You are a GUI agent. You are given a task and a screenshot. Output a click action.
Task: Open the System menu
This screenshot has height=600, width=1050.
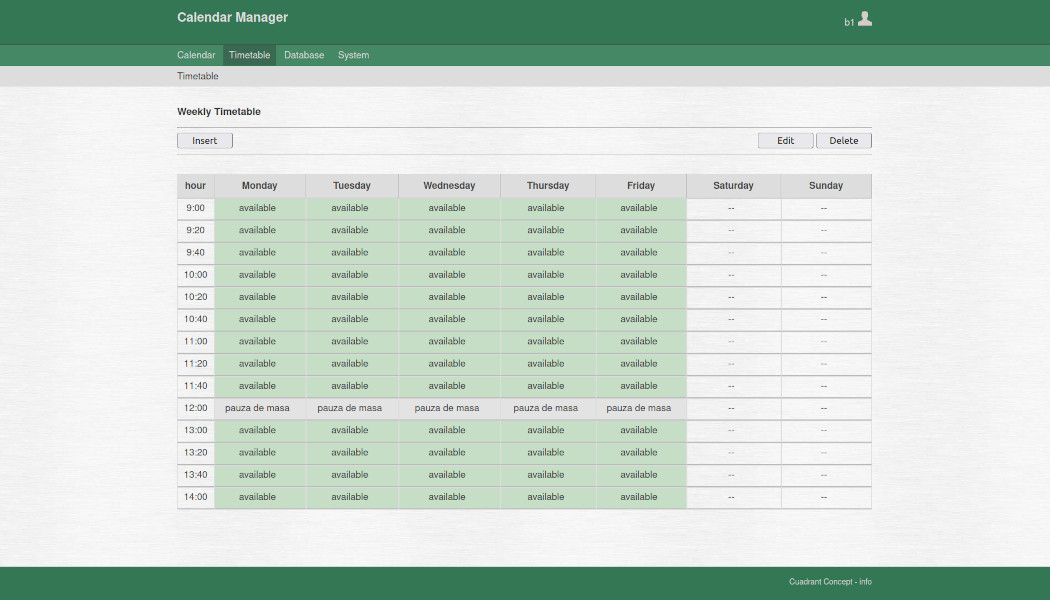353,55
